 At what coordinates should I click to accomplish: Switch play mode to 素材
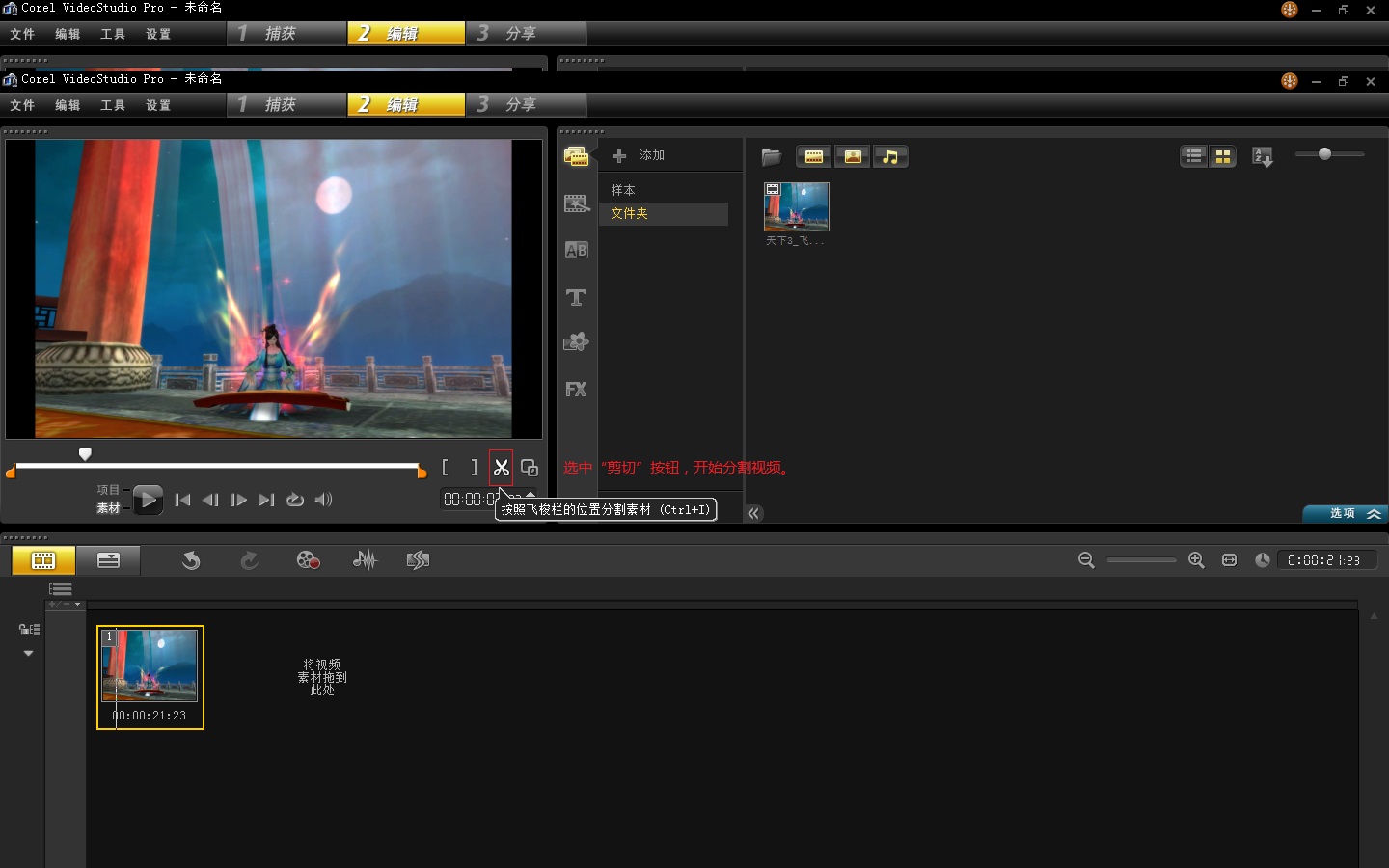(x=108, y=508)
